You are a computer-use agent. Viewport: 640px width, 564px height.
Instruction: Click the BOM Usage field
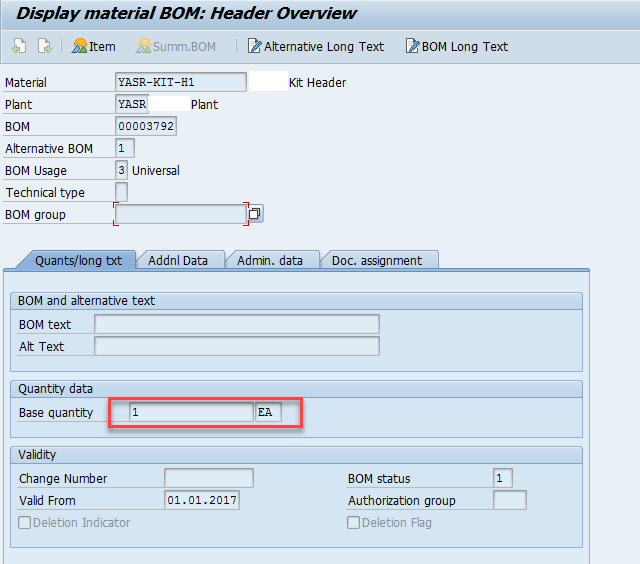(x=121, y=170)
